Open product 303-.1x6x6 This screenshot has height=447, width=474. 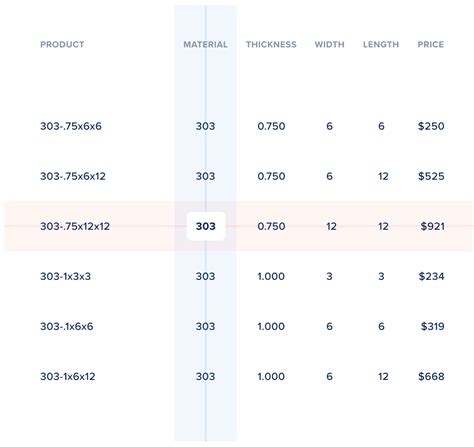tap(67, 326)
